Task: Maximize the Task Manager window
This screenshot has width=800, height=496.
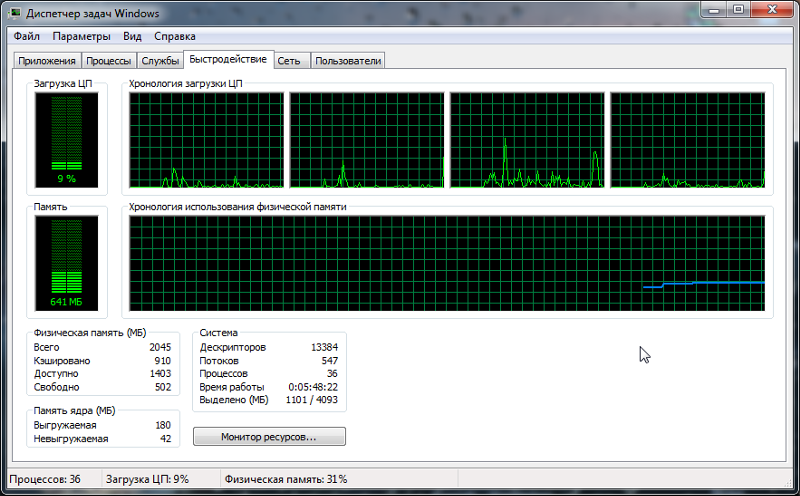Action: coord(738,10)
